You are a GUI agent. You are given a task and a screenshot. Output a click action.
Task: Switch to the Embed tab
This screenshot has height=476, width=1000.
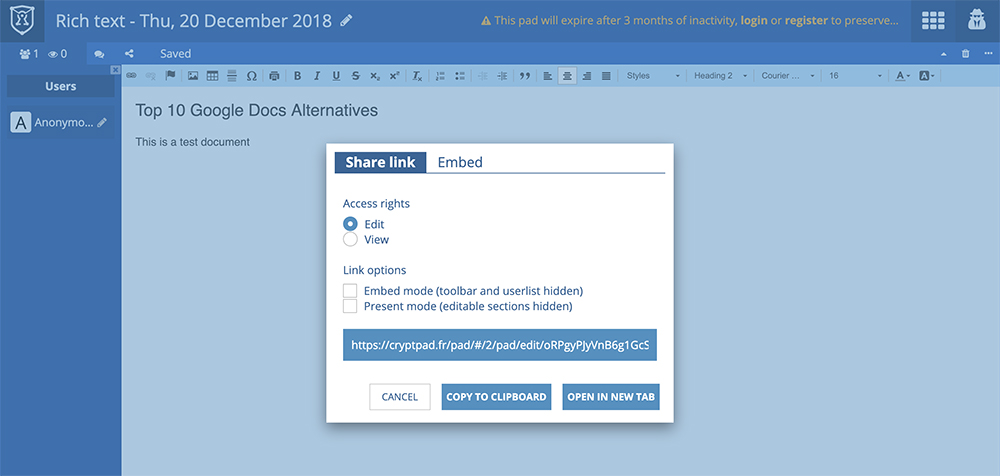(460, 162)
